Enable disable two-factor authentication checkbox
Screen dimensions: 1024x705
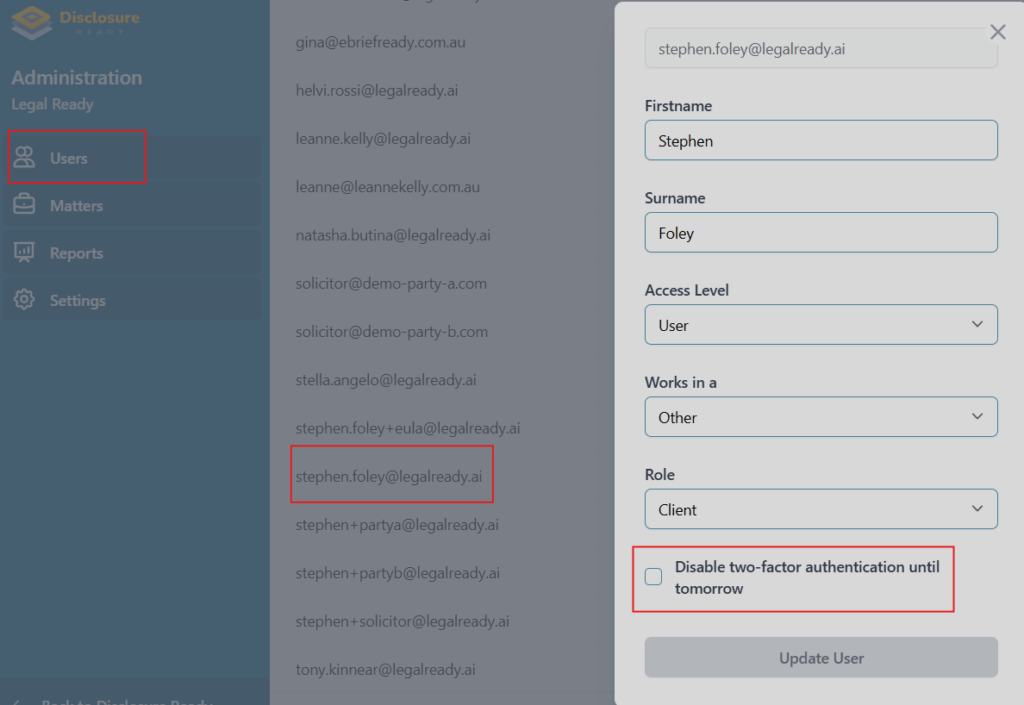tap(653, 577)
